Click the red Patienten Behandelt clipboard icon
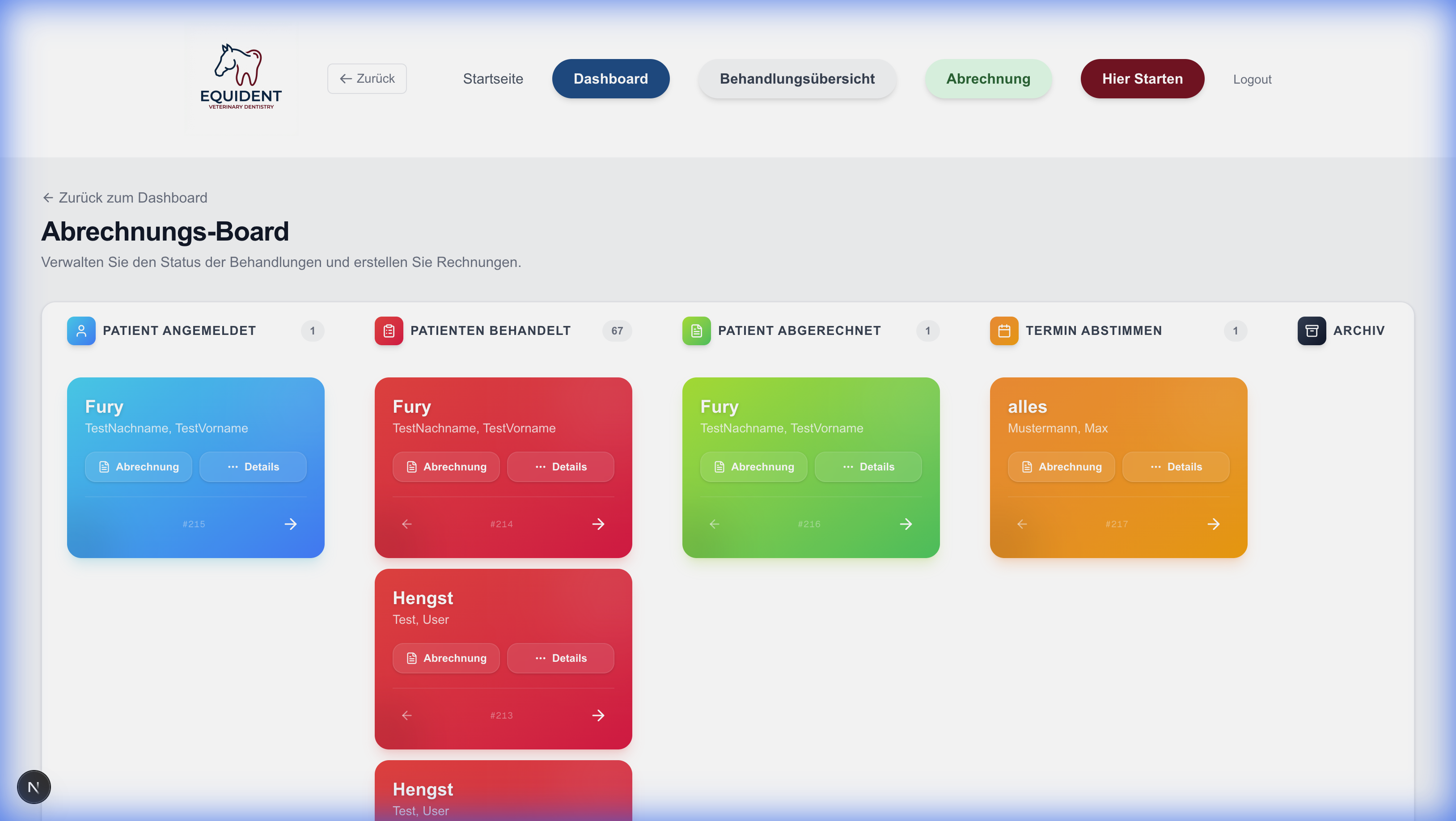 pos(388,330)
